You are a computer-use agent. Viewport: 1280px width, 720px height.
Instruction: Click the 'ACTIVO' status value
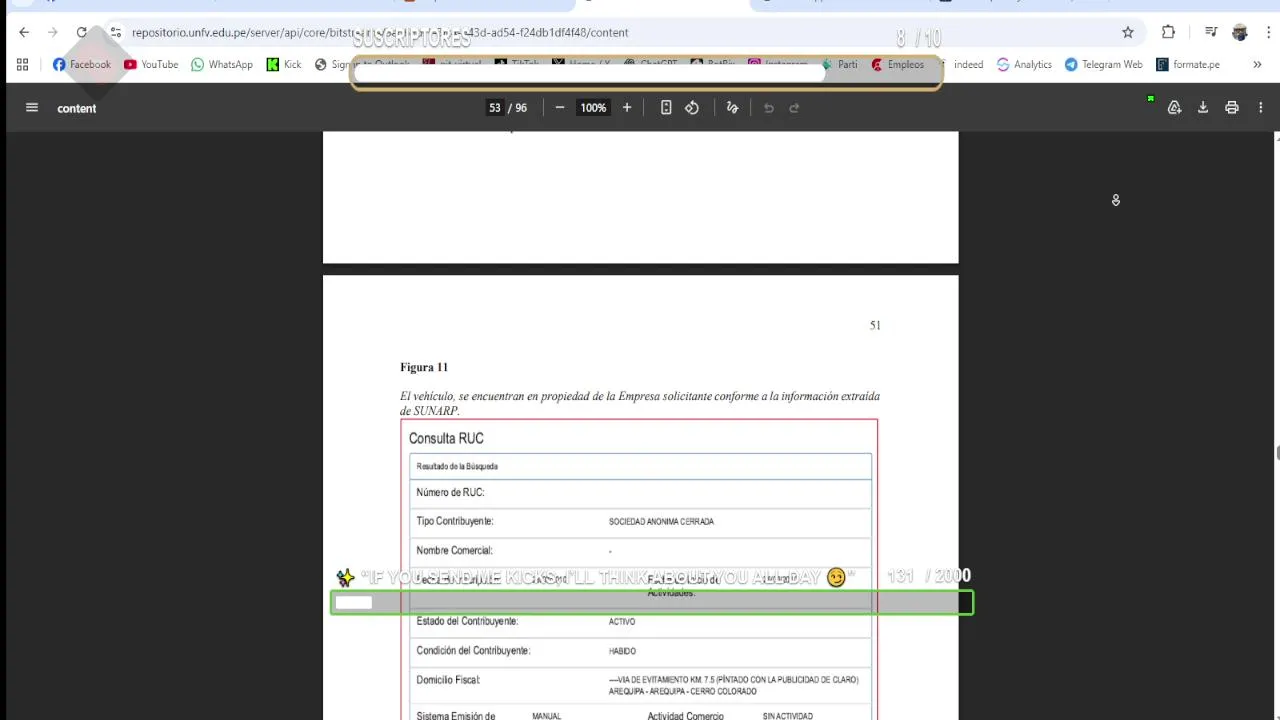[x=622, y=622]
